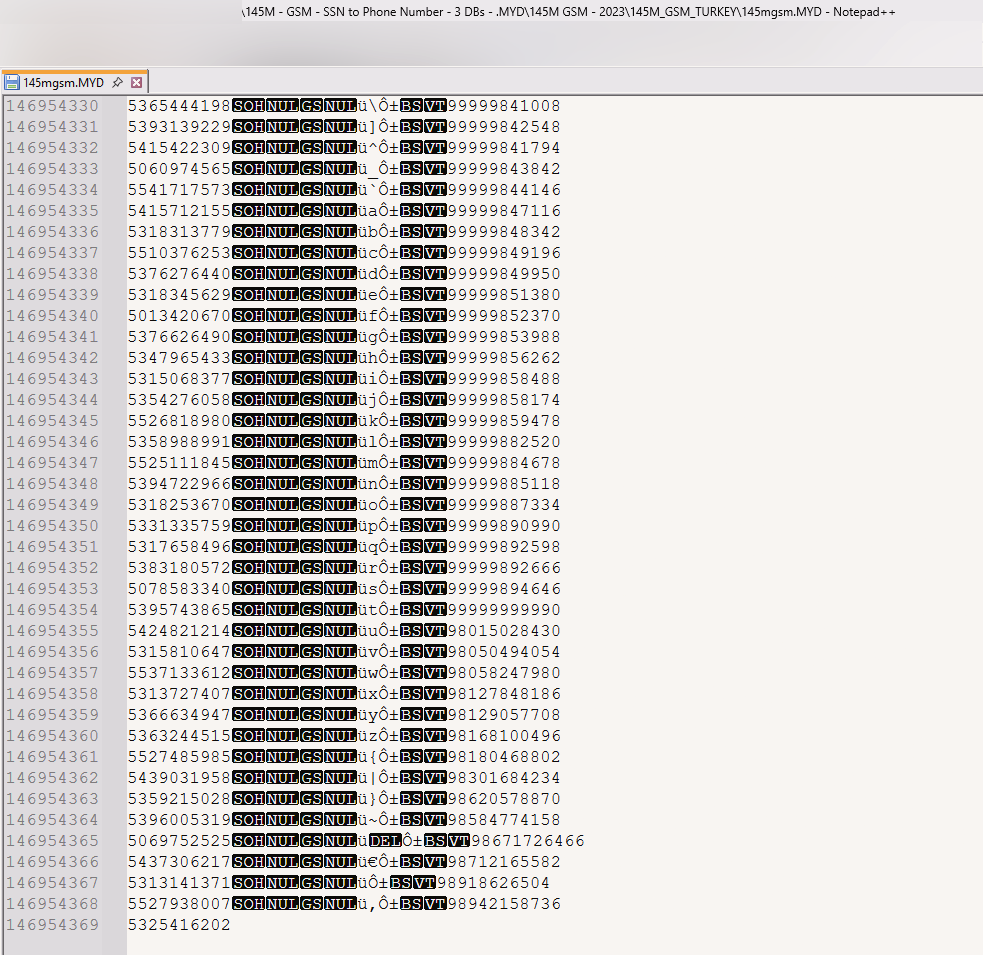Click the SOH control symbol on line 146954330
Viewport: 983px width, 955px height.
pos(248,106)
